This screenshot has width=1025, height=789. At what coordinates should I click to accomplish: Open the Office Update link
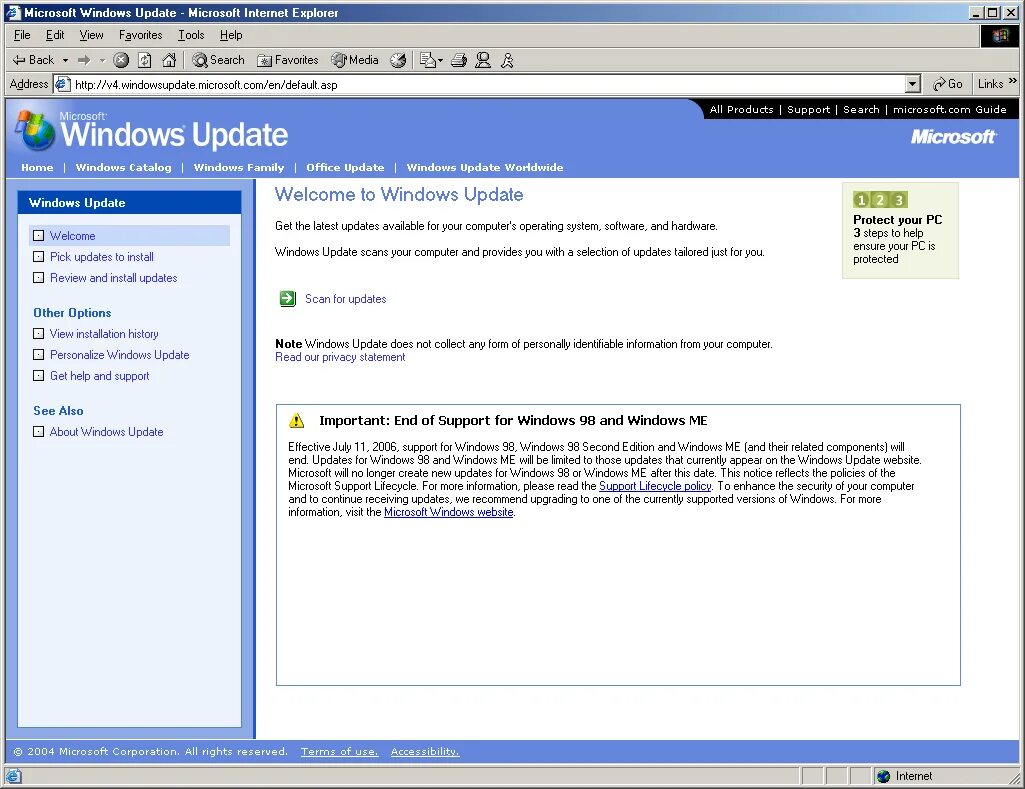(345, 167)
